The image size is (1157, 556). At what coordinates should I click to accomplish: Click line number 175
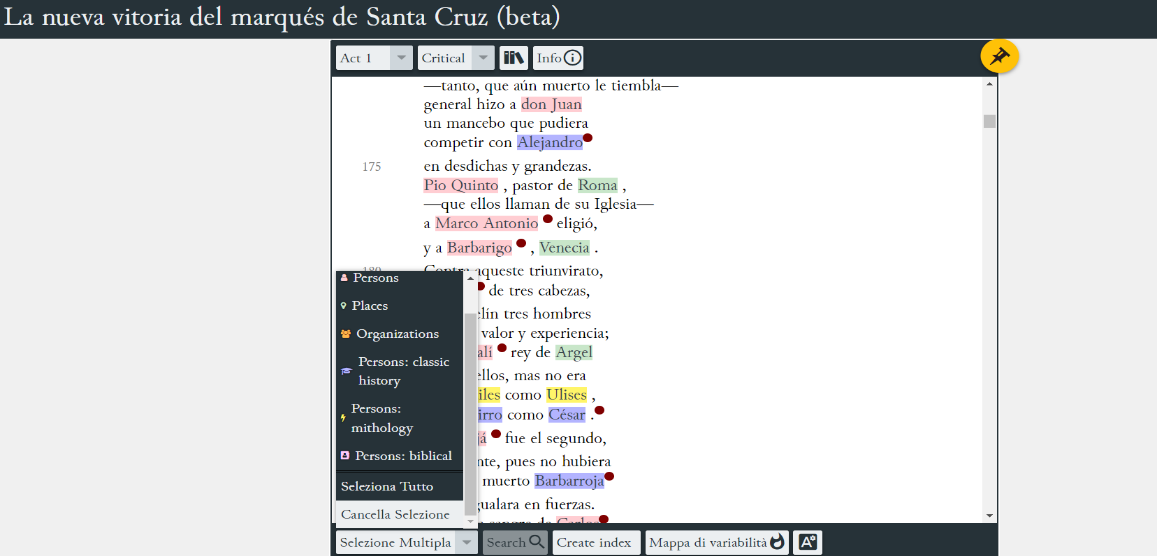[372, 167]
